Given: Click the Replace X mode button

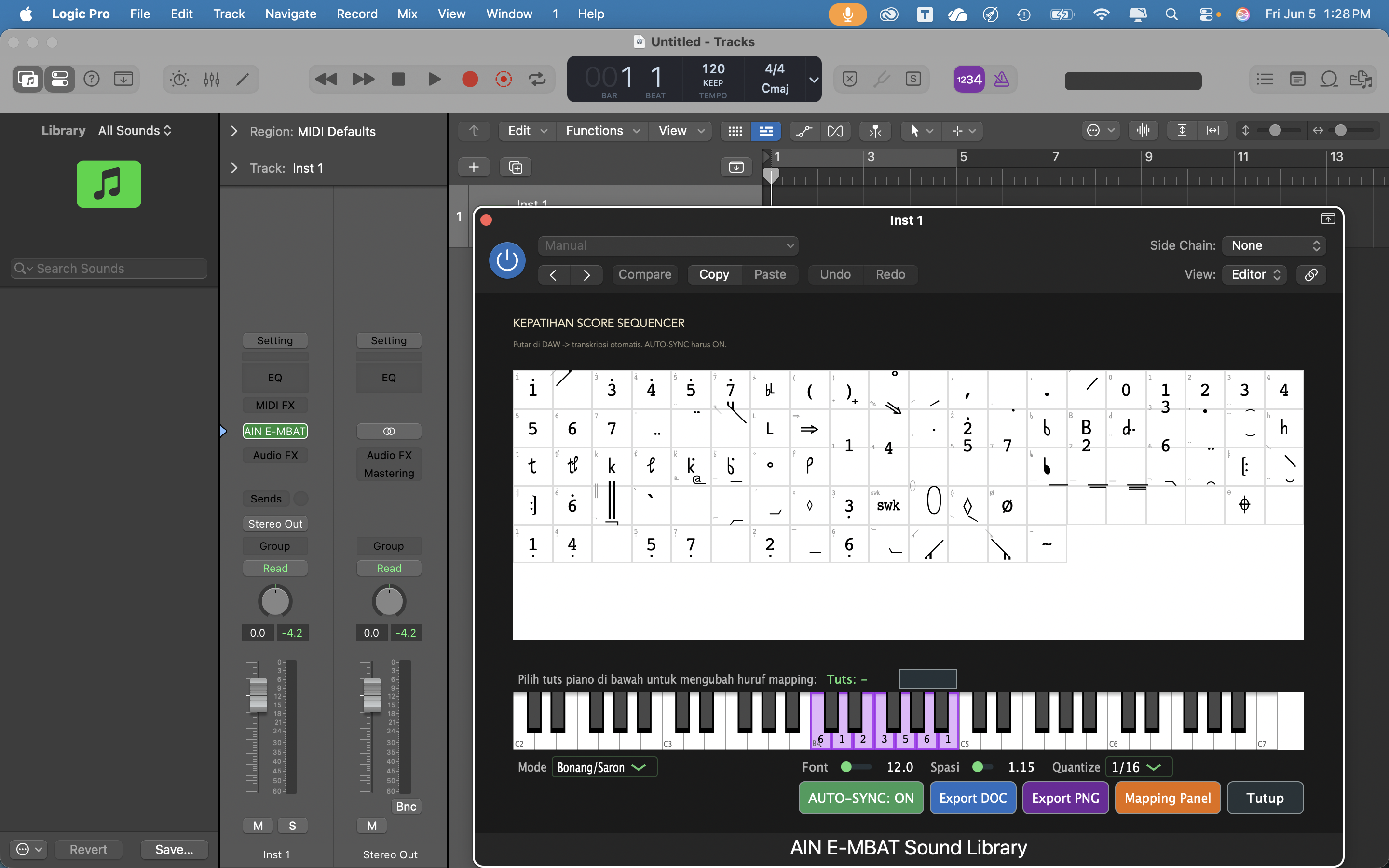Looking at the screenshot, I should 850,79.
